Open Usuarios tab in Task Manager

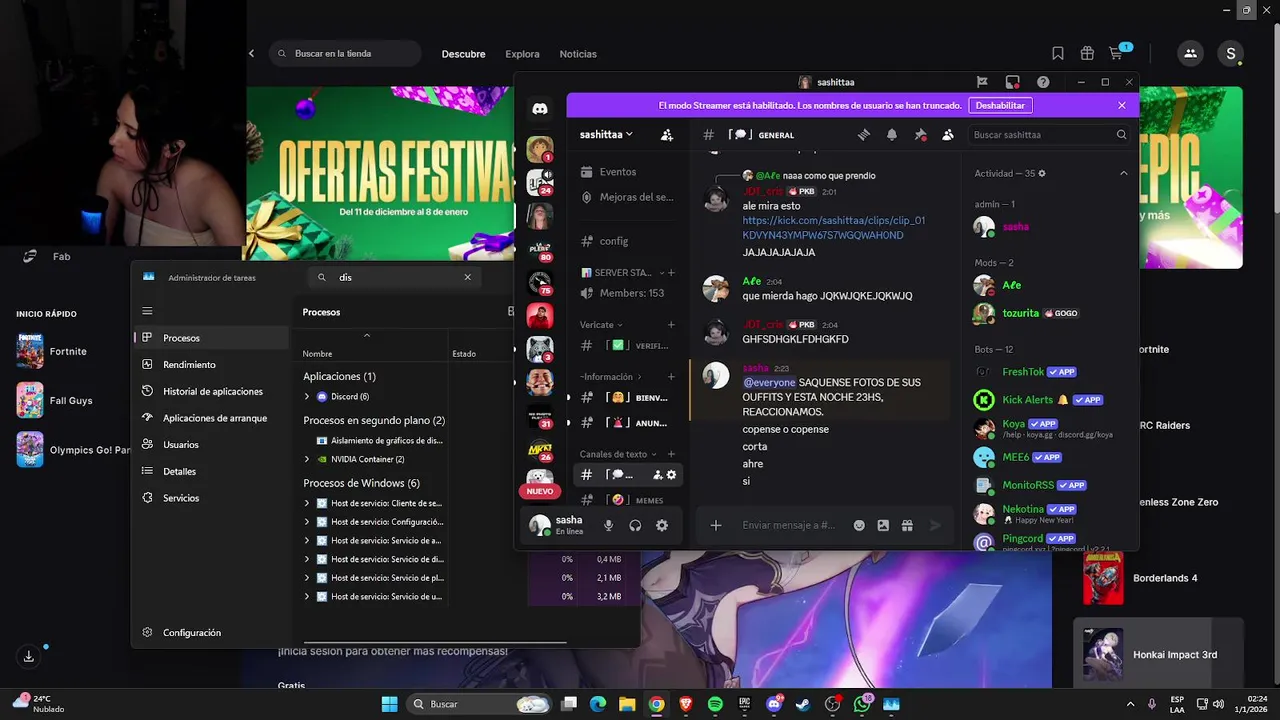coord(210,444)
